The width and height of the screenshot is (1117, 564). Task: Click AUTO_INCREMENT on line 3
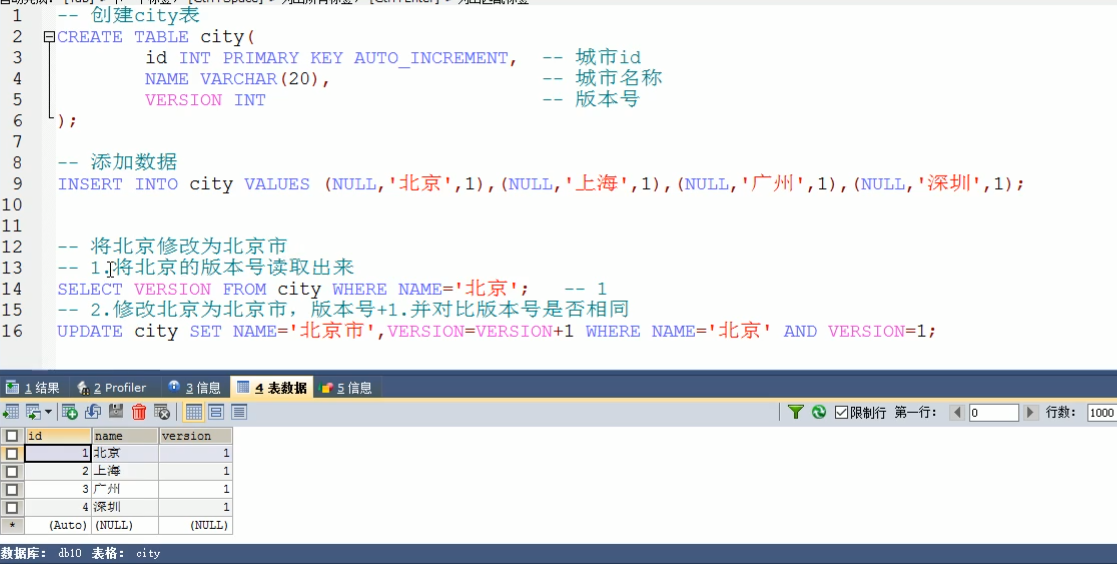(x=431, y=58)
